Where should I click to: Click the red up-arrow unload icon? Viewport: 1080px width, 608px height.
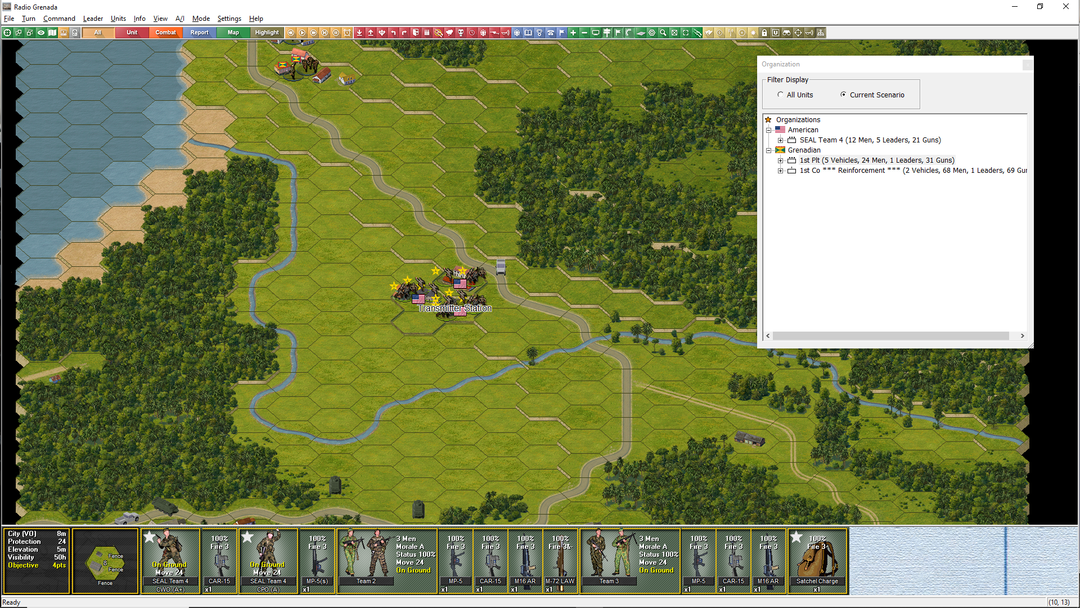pos(371,32)
